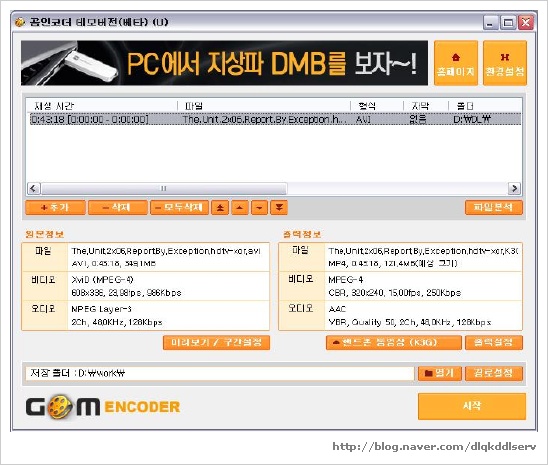This screenshot has height=465, width=548.
Task: Click the path settings (경로설정) button
Action: tap(494, 373)
